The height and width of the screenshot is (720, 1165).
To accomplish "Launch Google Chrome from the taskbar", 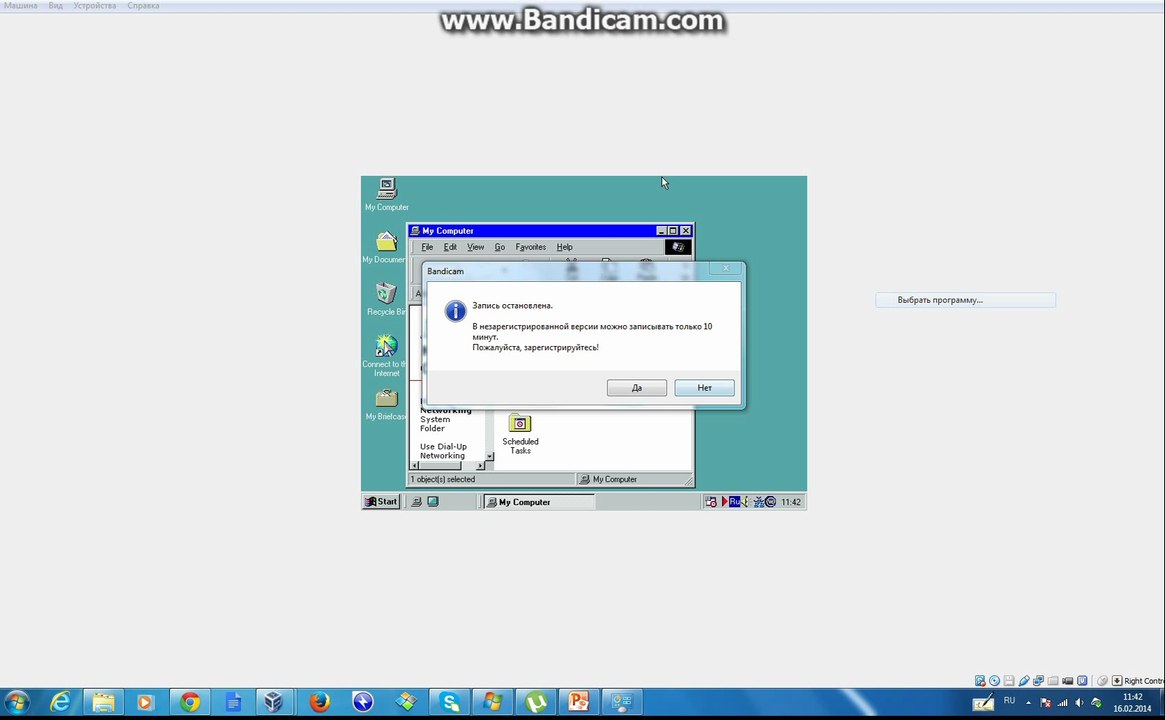I will [189, 701].
